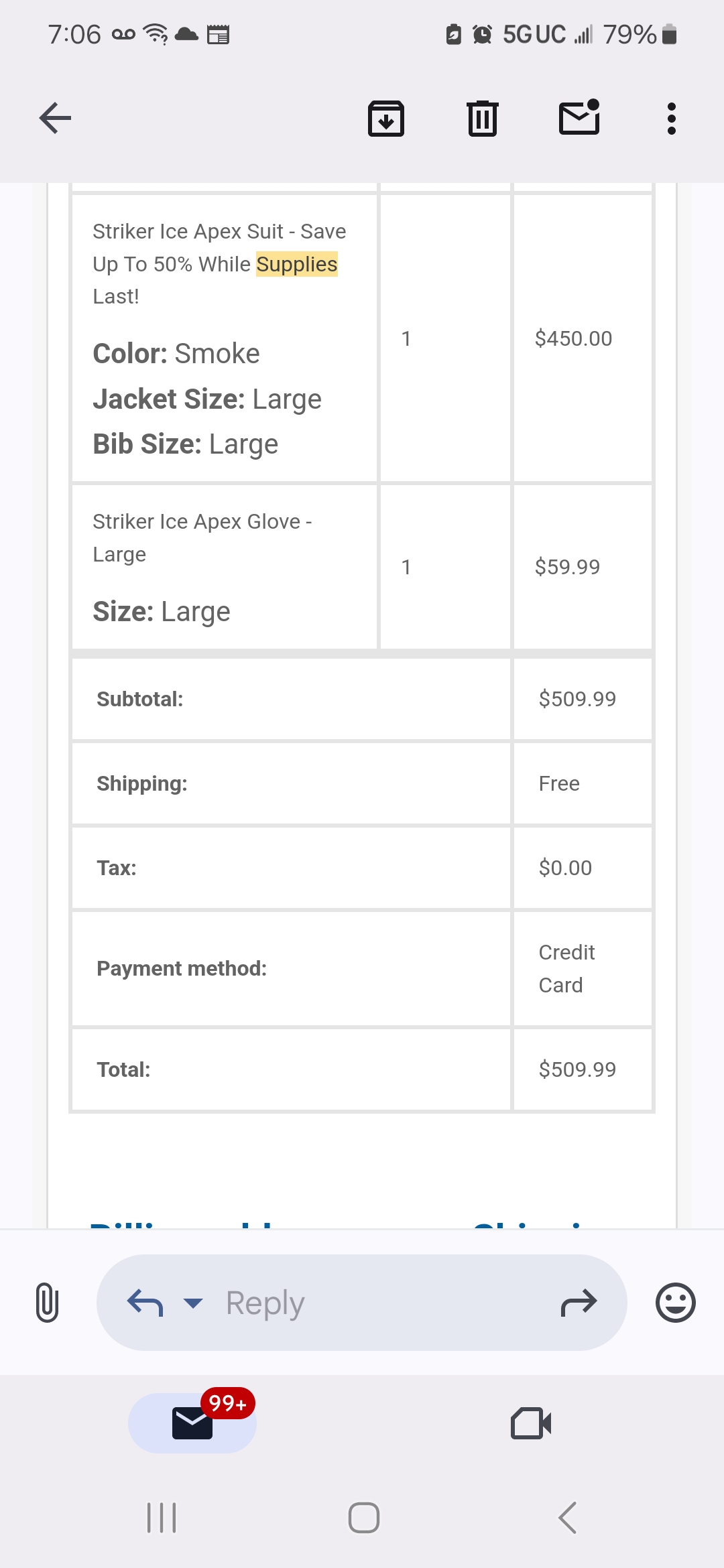Screen dimensions: 724x1568
Task: Switch to the Meet video tab
Action: (x=531, y=1423)
